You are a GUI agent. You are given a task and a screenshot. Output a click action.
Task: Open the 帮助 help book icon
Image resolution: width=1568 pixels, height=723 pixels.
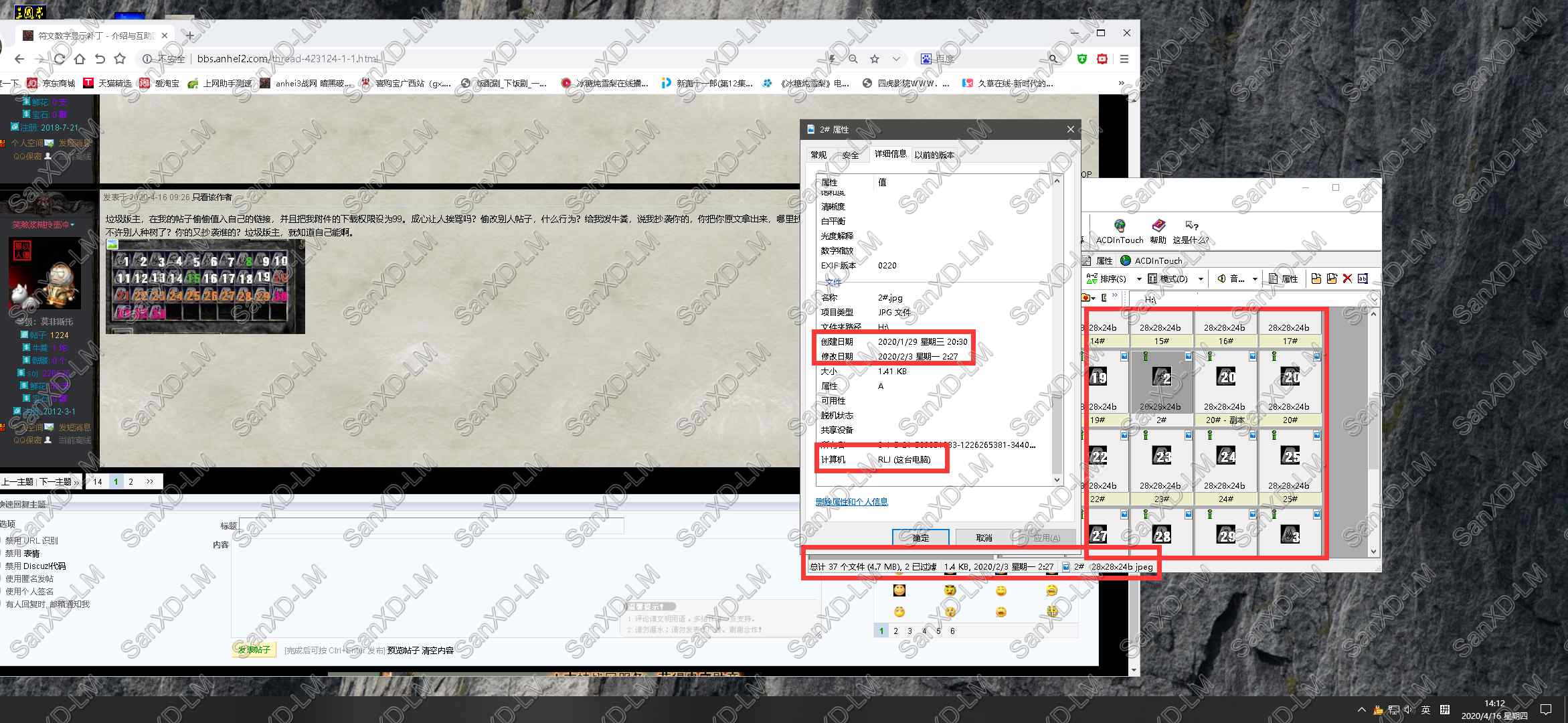coord(1158,226)
